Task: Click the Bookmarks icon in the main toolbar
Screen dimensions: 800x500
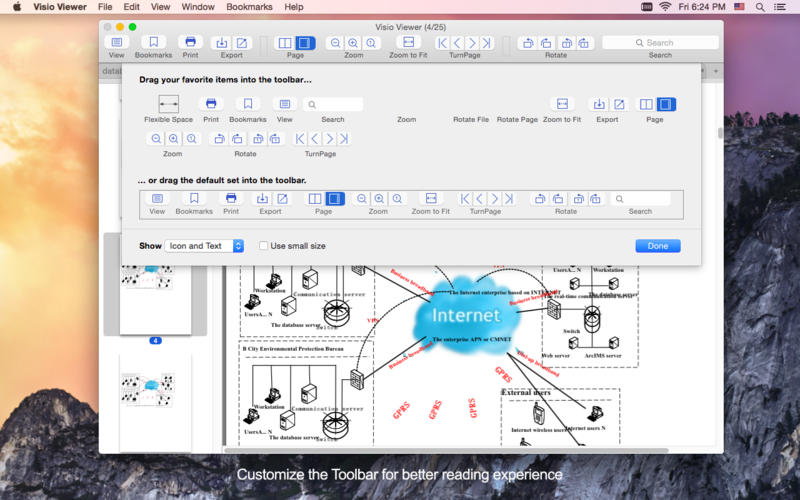Action: coord(153,43)
